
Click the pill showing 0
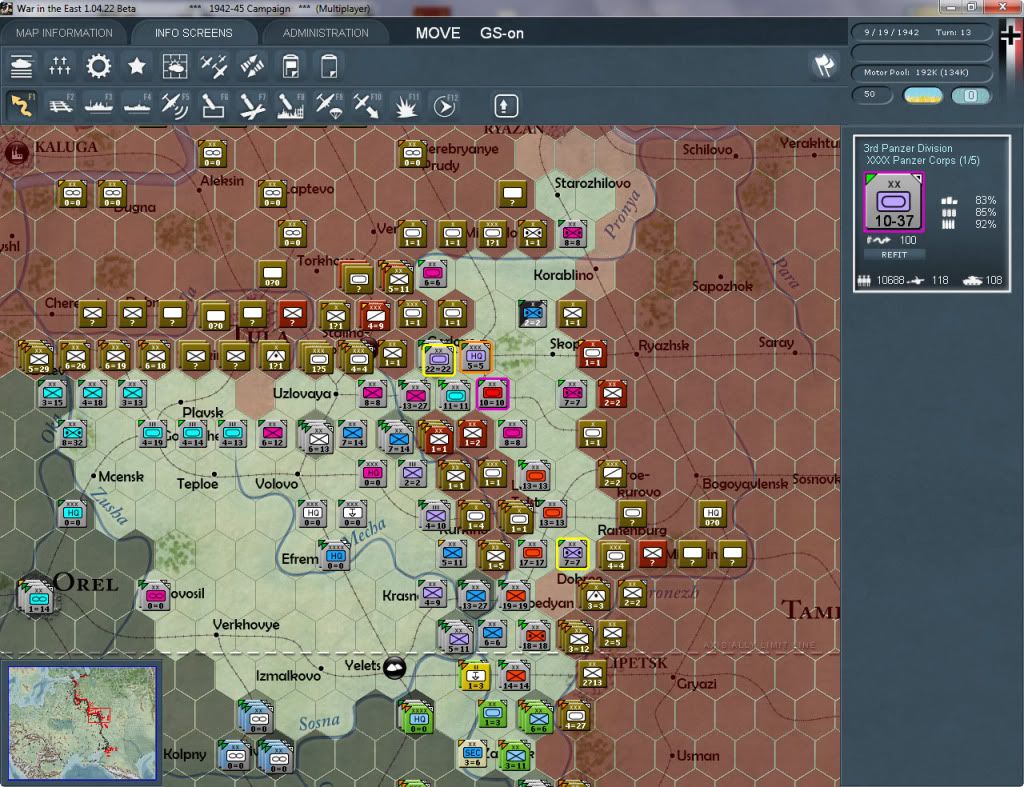coord(970,95)
